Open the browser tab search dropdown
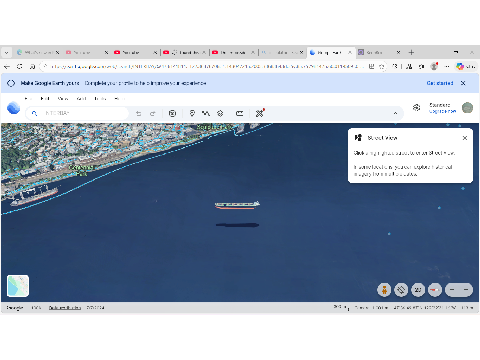 tap(6, 52)
